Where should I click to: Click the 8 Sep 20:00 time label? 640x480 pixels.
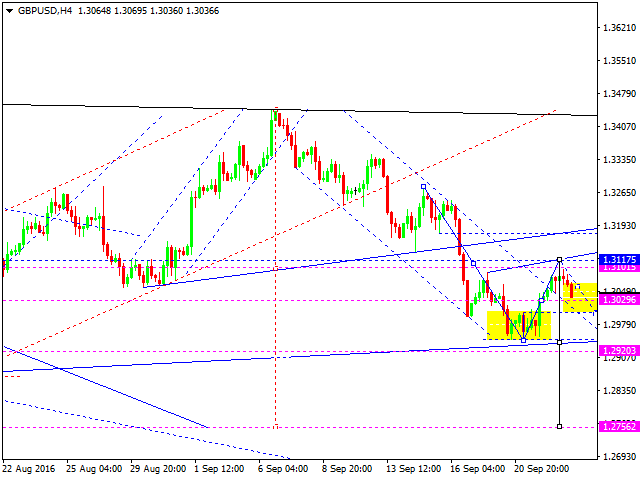pos(347,469)
